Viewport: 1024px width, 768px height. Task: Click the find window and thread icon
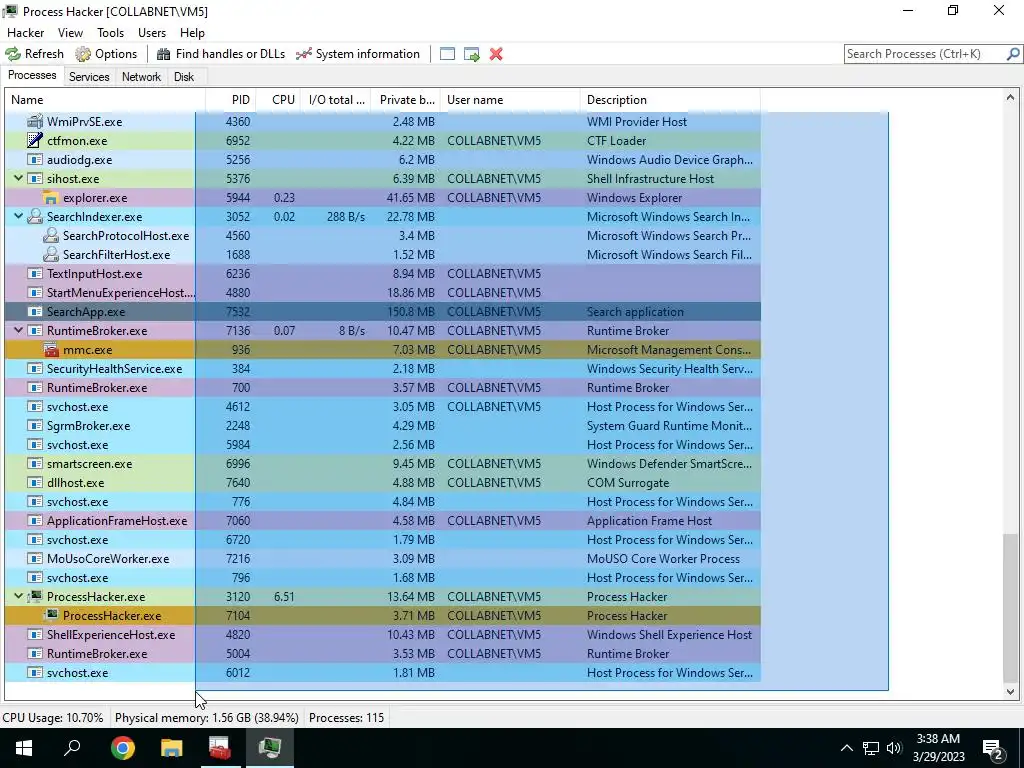[472, 54]
